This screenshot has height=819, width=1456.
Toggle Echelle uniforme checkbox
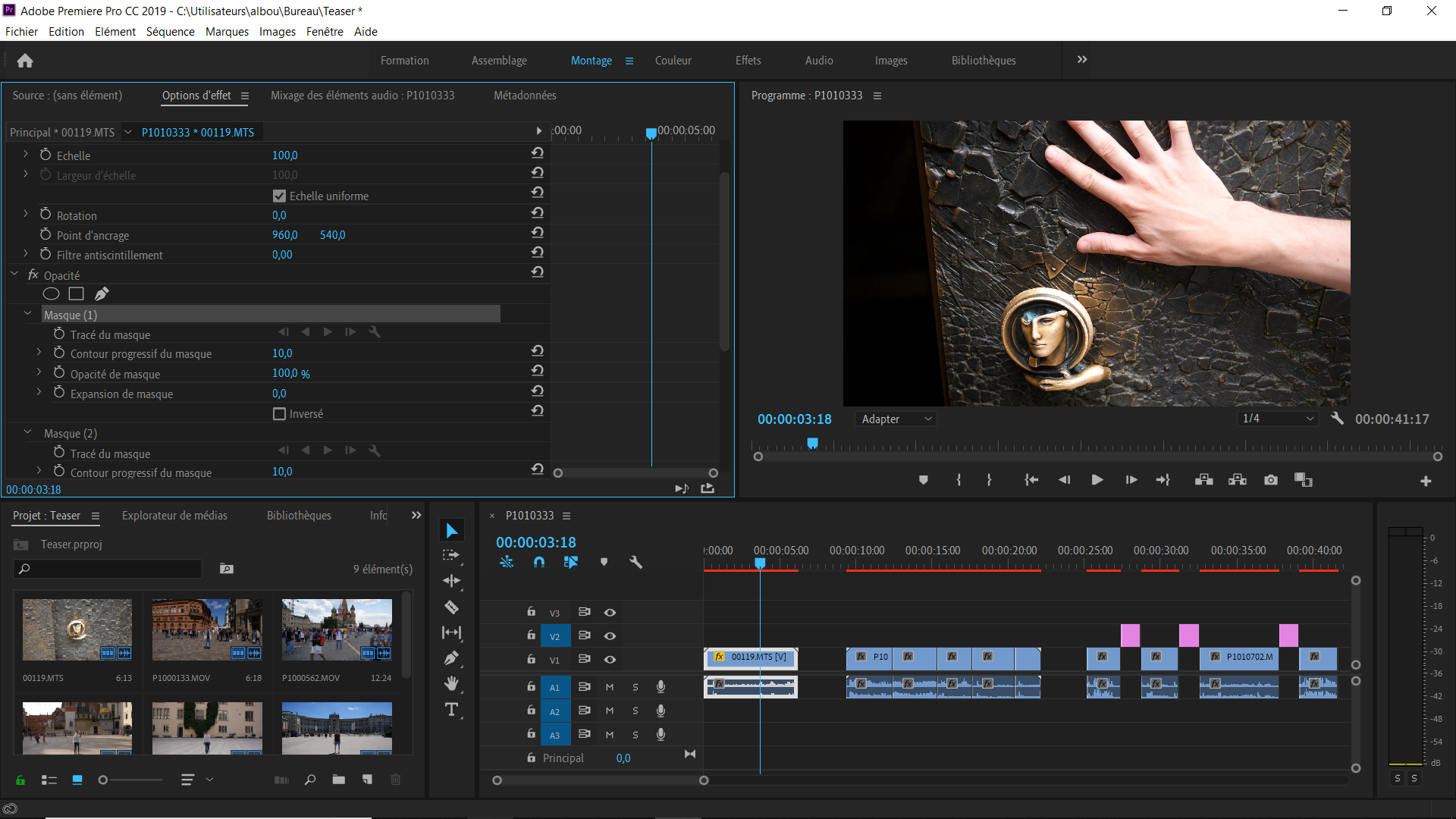[279, 196]
